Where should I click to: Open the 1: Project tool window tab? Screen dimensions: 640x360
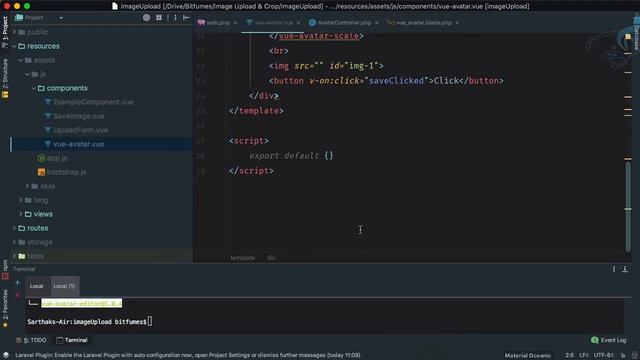5,33
